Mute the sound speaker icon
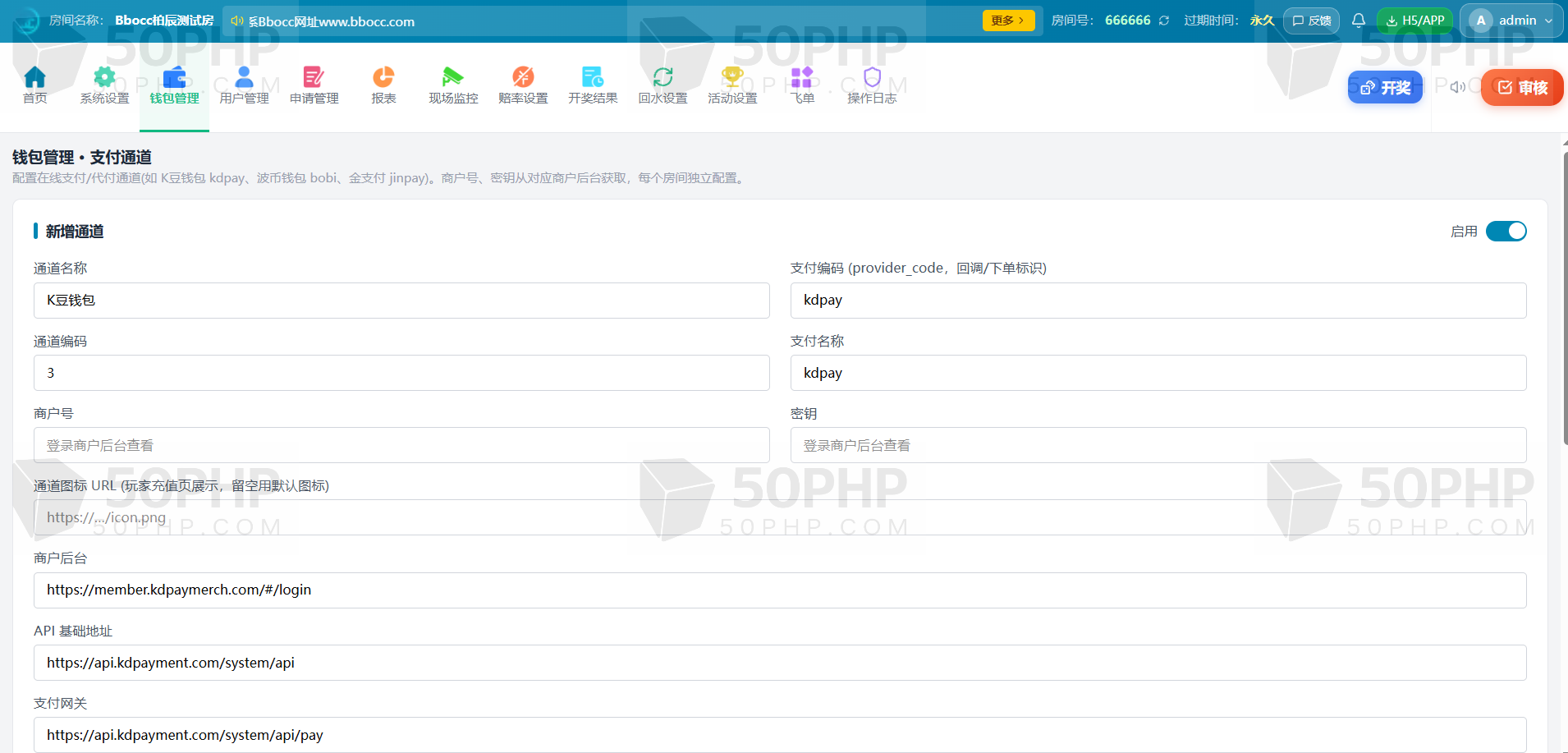Screen dimensions: 1568x753 point(1458,87)
